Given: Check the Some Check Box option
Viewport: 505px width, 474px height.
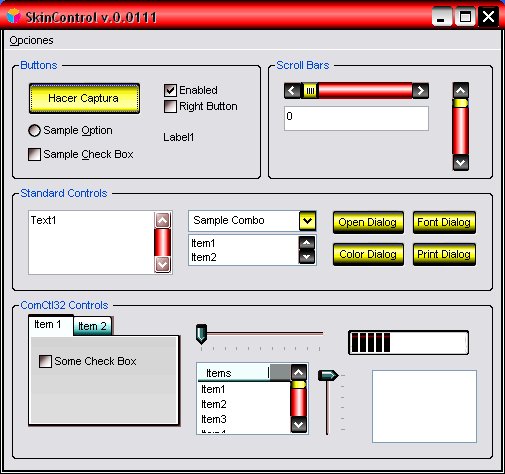Looking at the screenshot, I should point(45,362).
